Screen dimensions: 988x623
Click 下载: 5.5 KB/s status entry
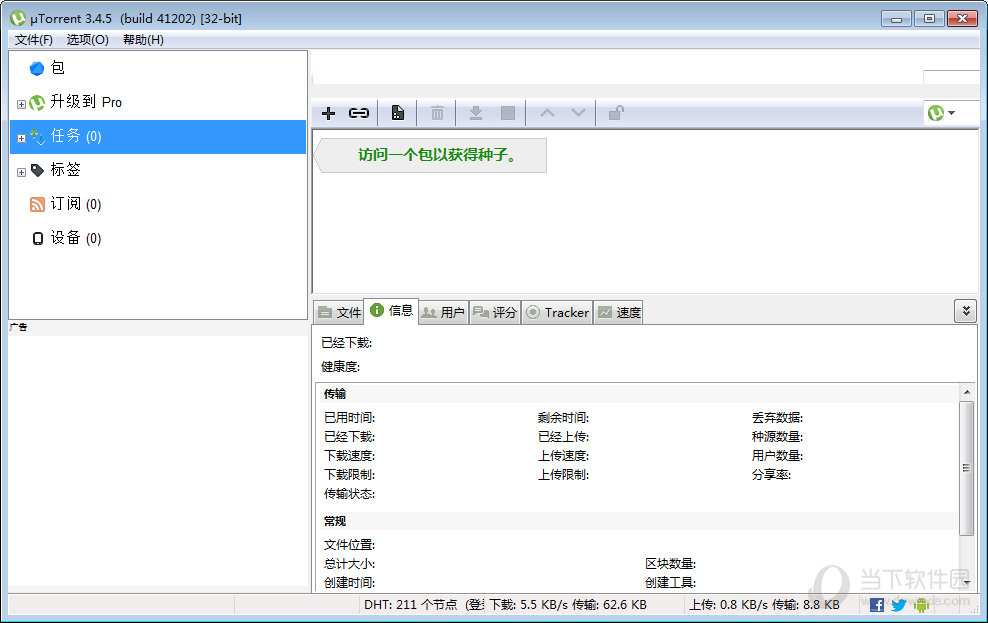tap(568, 605)
